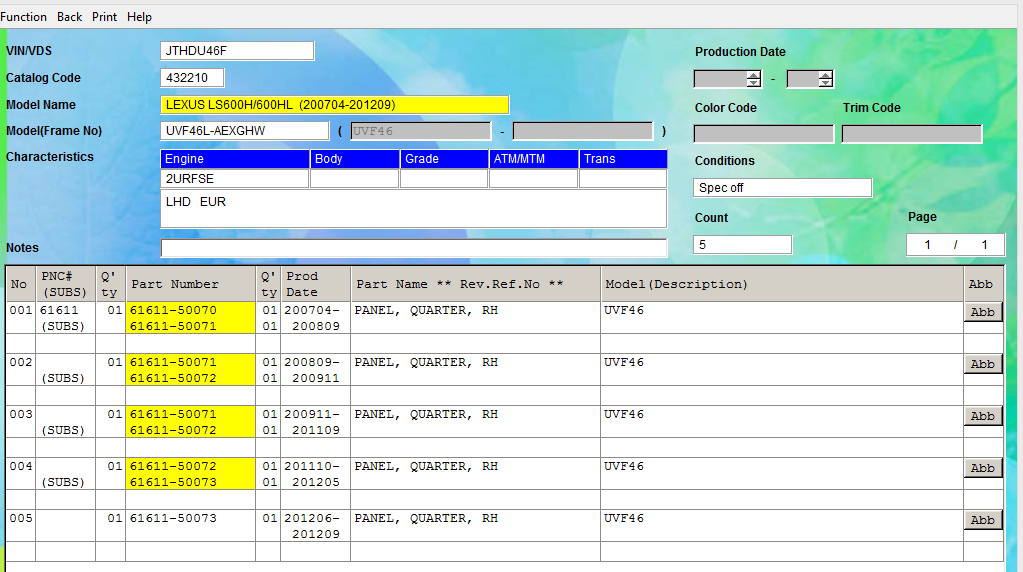
Task: Select substitute part 61611-50073 in row 004
Action: coord(173,483)
